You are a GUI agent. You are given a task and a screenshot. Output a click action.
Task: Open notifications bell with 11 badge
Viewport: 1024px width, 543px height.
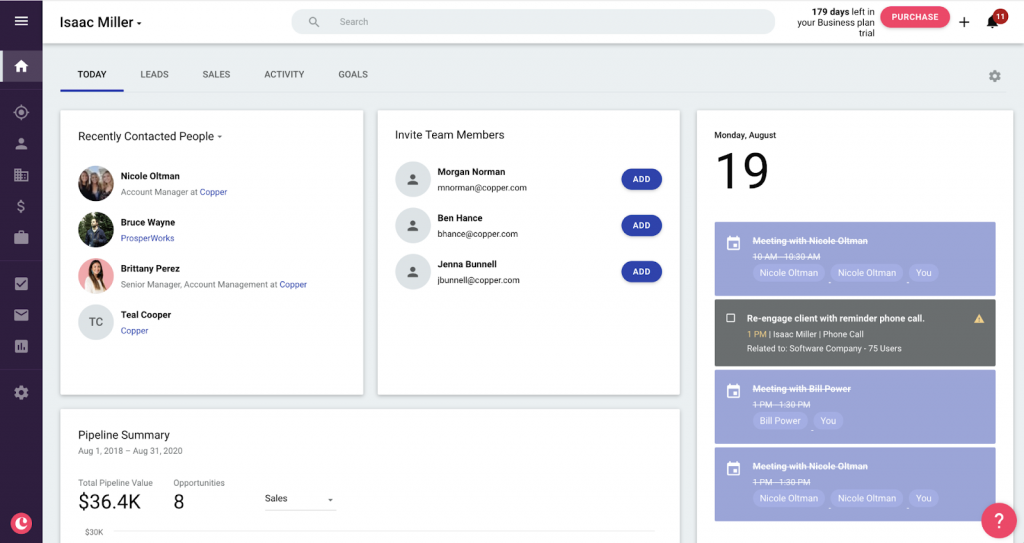993,21
